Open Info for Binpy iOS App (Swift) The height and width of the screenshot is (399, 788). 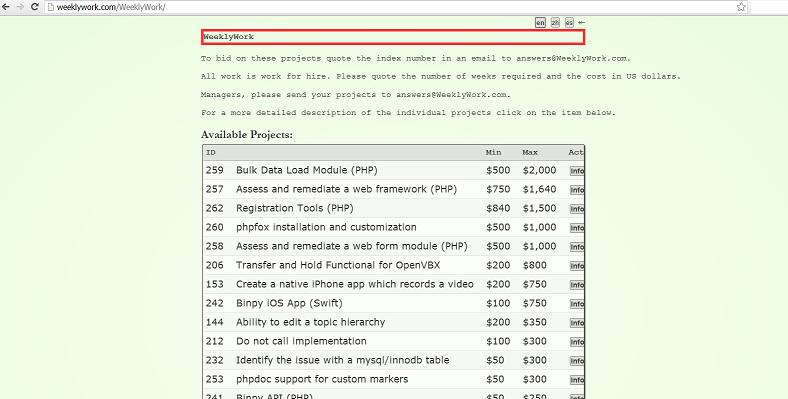(577, 304)
